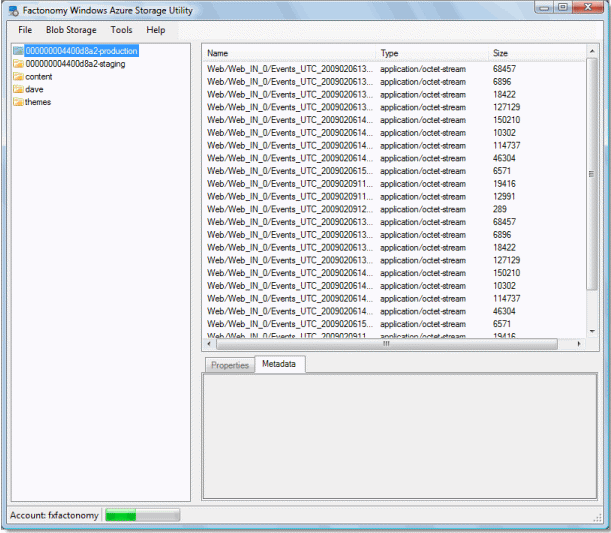
Task: Click scroll up arrow of blob list
Action: 592,51
